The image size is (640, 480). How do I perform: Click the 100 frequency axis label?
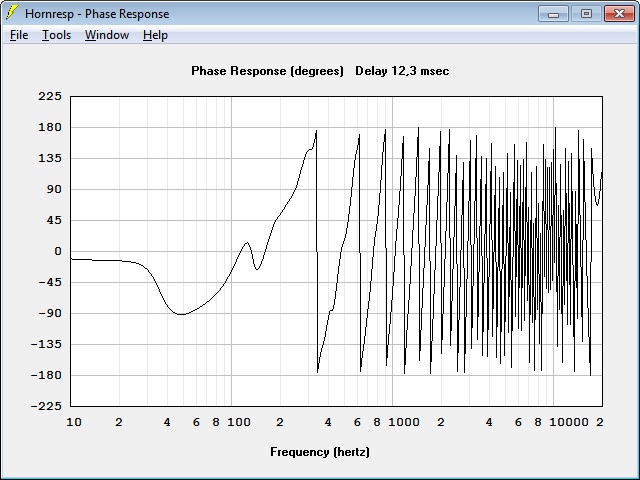[x=239, y=422]
